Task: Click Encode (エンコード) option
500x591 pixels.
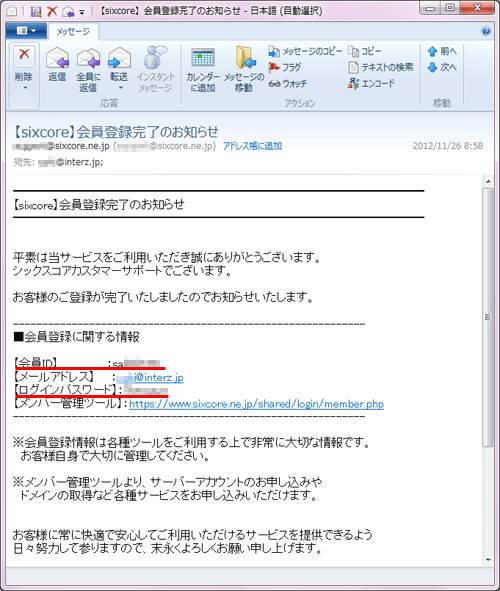Action: [x=372, y=83]
